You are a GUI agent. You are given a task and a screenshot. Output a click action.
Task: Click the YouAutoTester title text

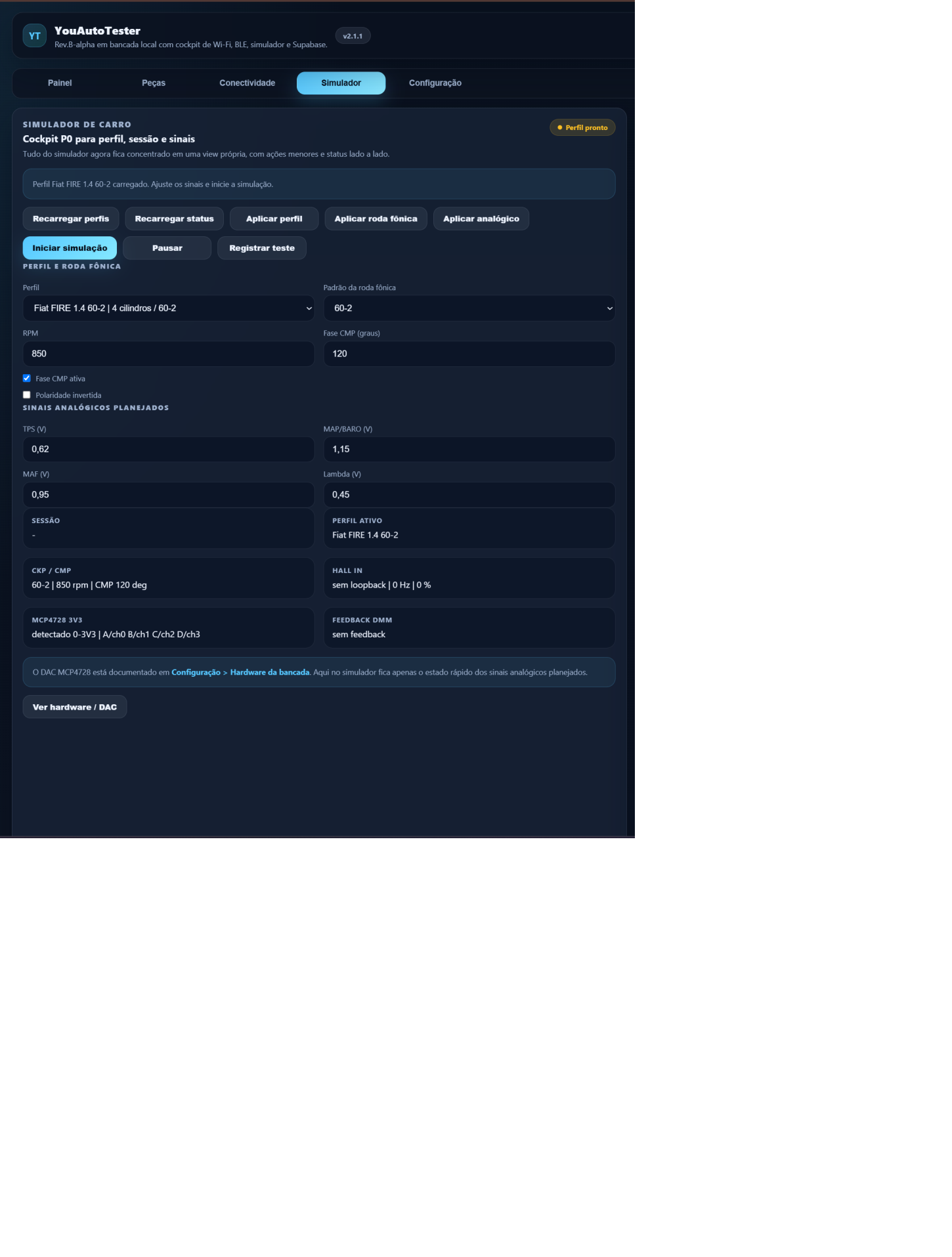pos(97,31)
